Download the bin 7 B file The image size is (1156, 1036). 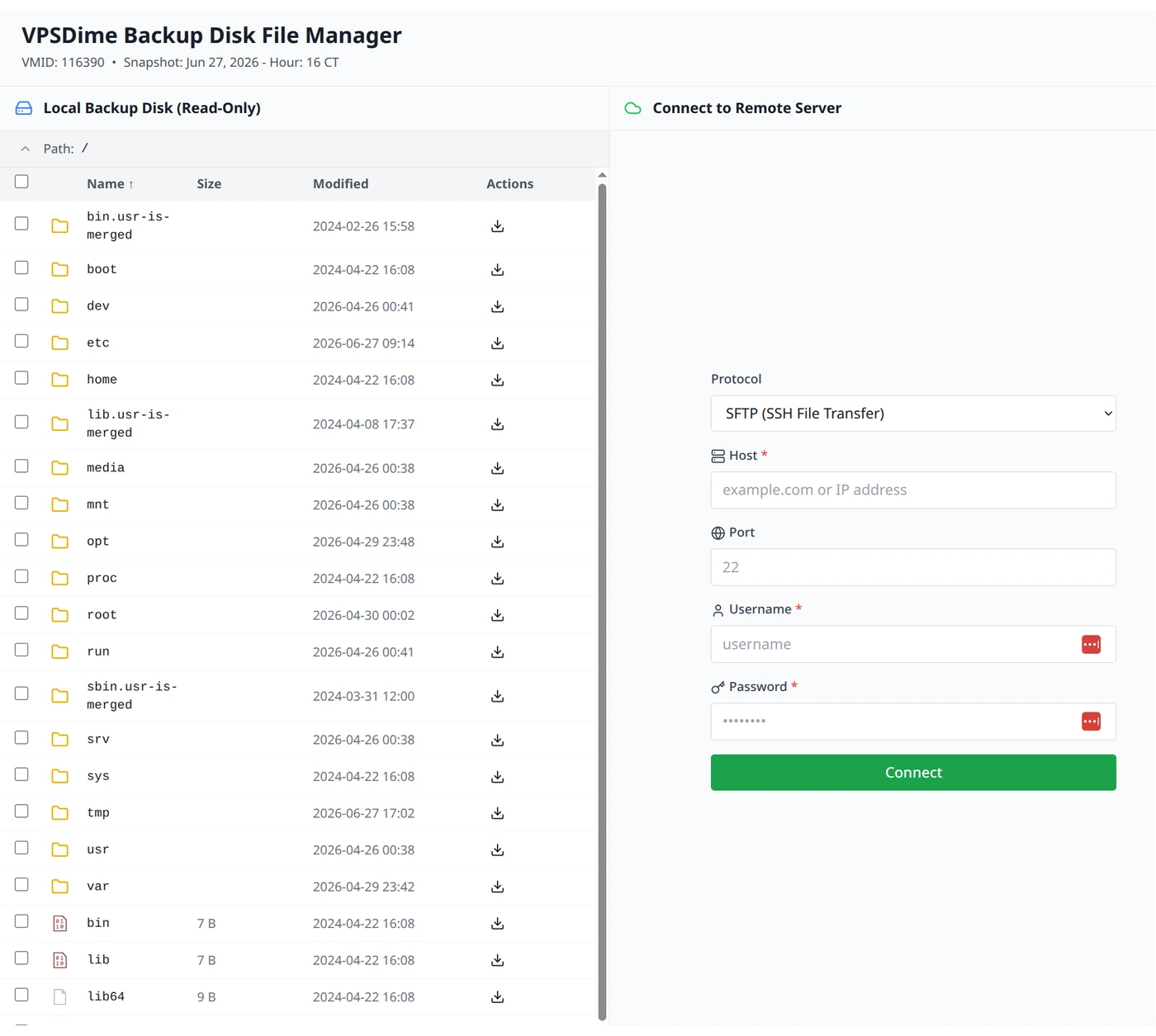coord(497,924)
